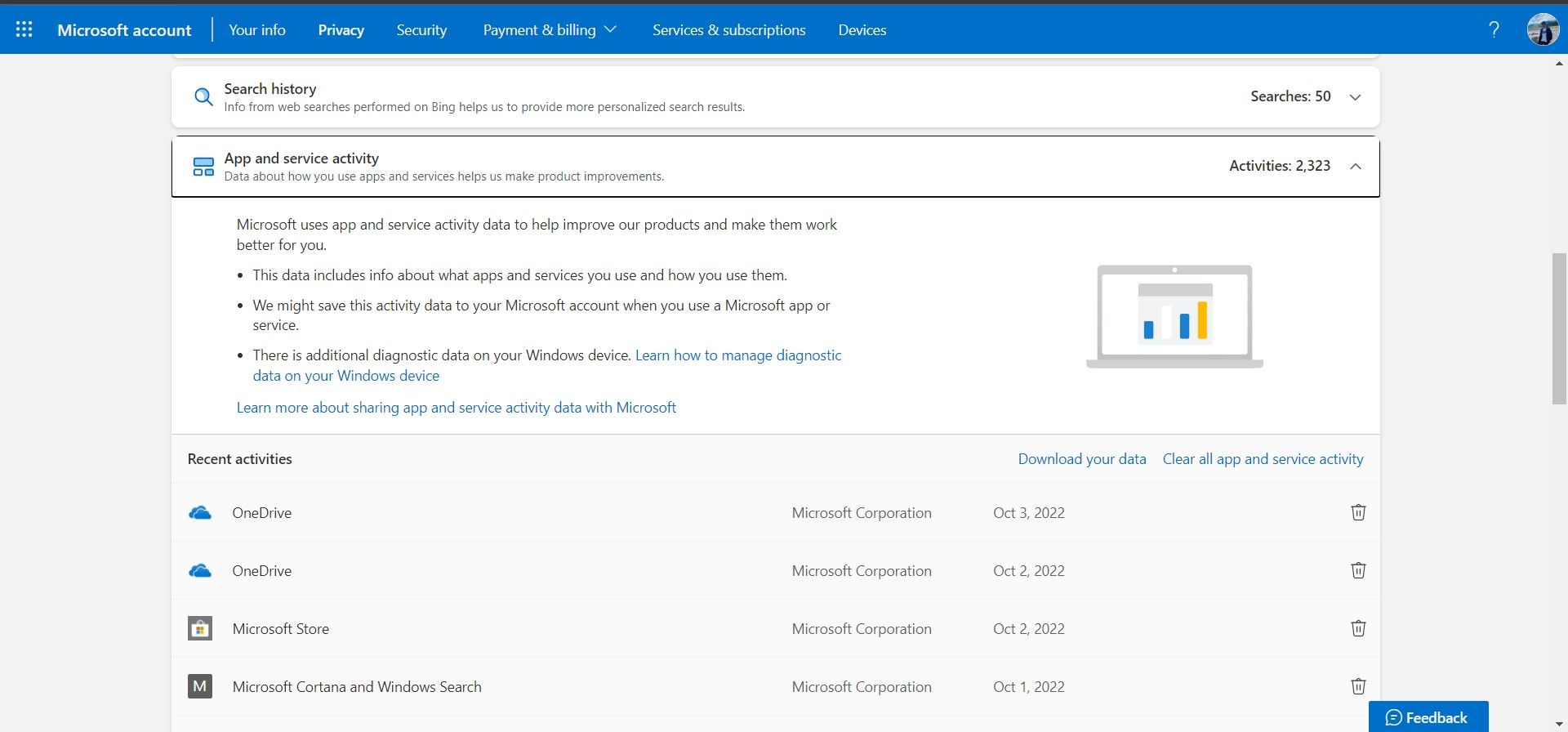Delete the OneDrive Oct 2, 2022 activity
Image resolution: width=1568 pixels, height=732 pixels.
pyautogui.click(x=1358, y=570)
